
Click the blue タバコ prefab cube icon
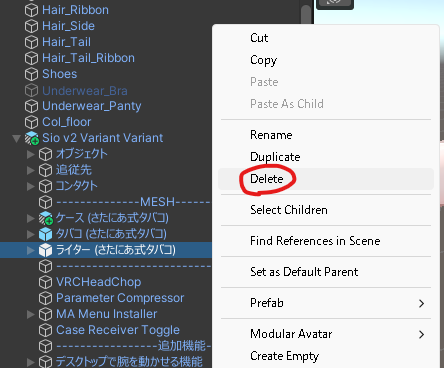(x=46, y=234)
